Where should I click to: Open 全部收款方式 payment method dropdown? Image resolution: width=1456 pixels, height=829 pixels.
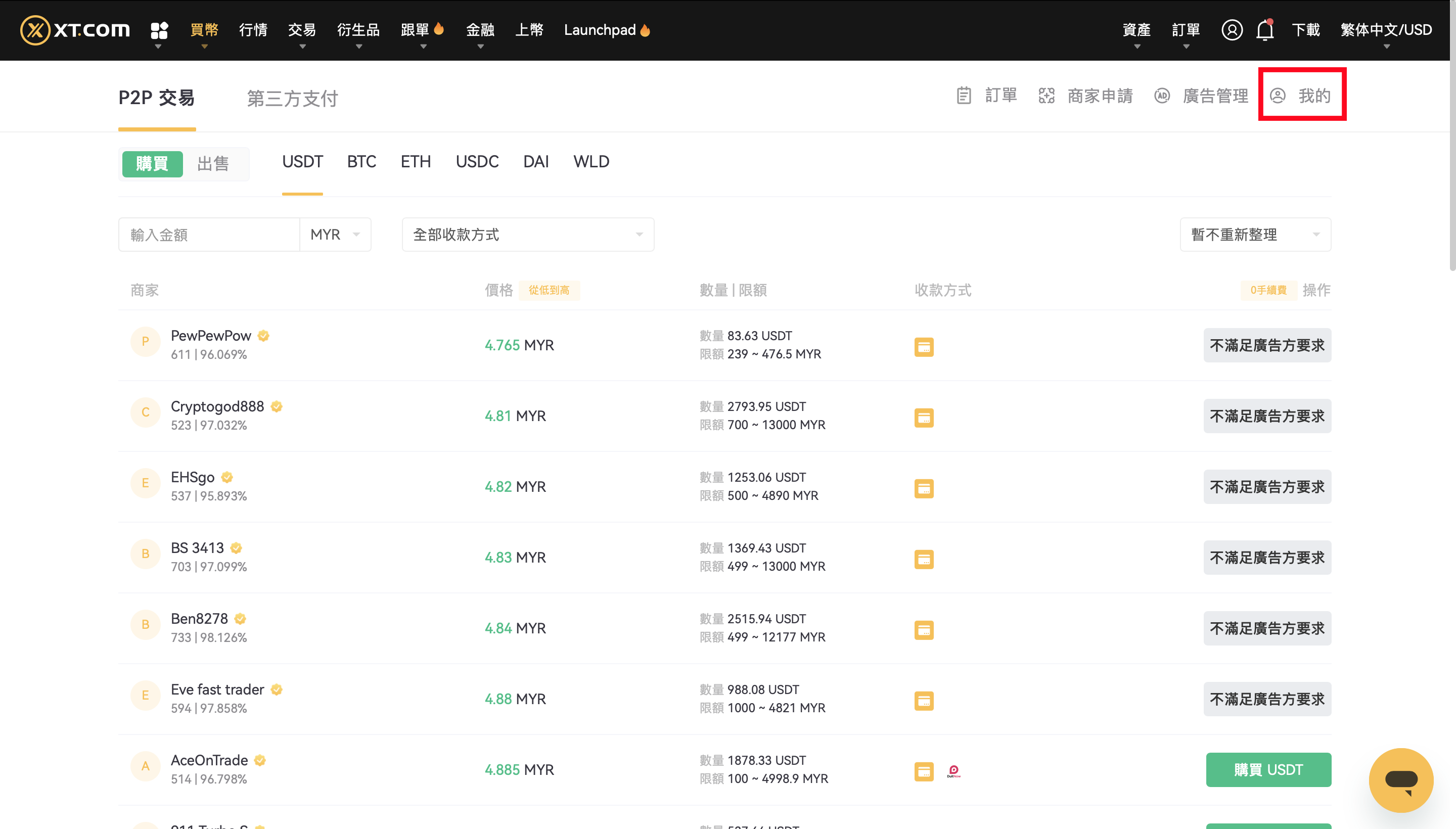tap(528, 235)
